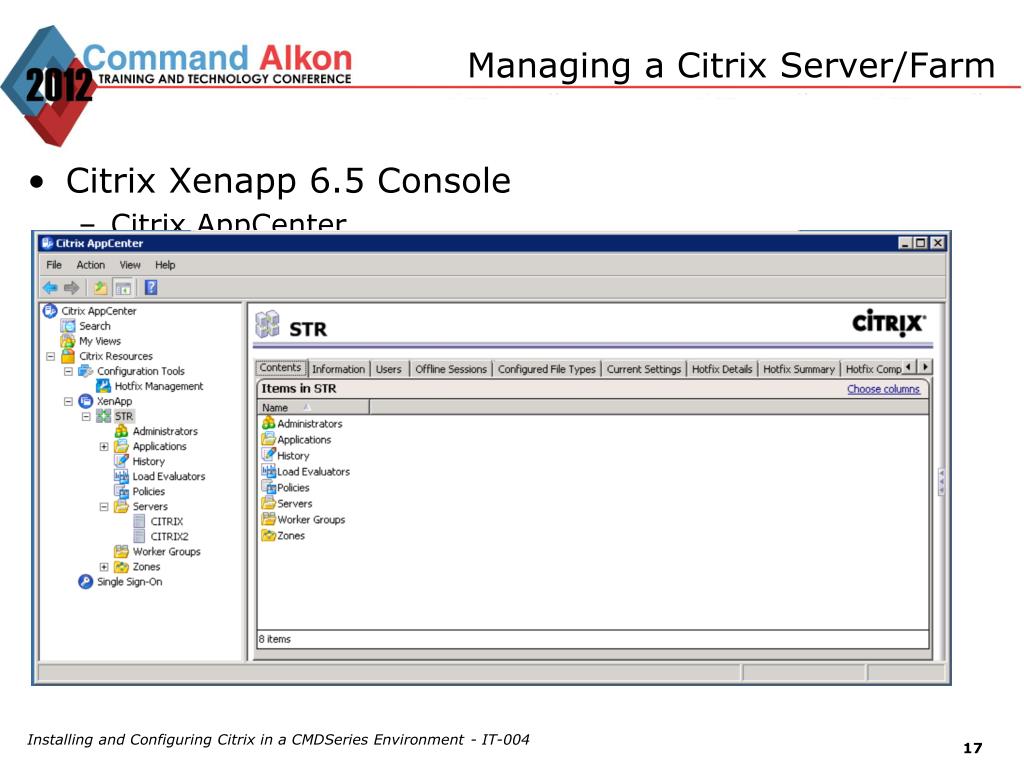The image size is (1024, 768).
Task: Maximize the Citrix AppCenter window
Action: coord(921,243)
